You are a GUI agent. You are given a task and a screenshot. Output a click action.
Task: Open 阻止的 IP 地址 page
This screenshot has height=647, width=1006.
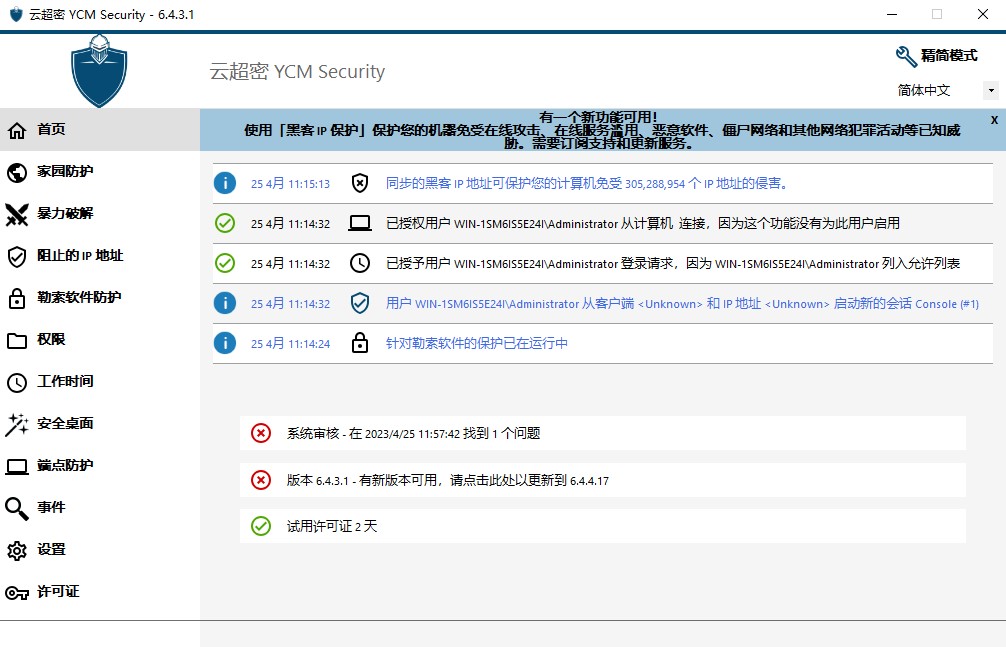pos(100,256)
